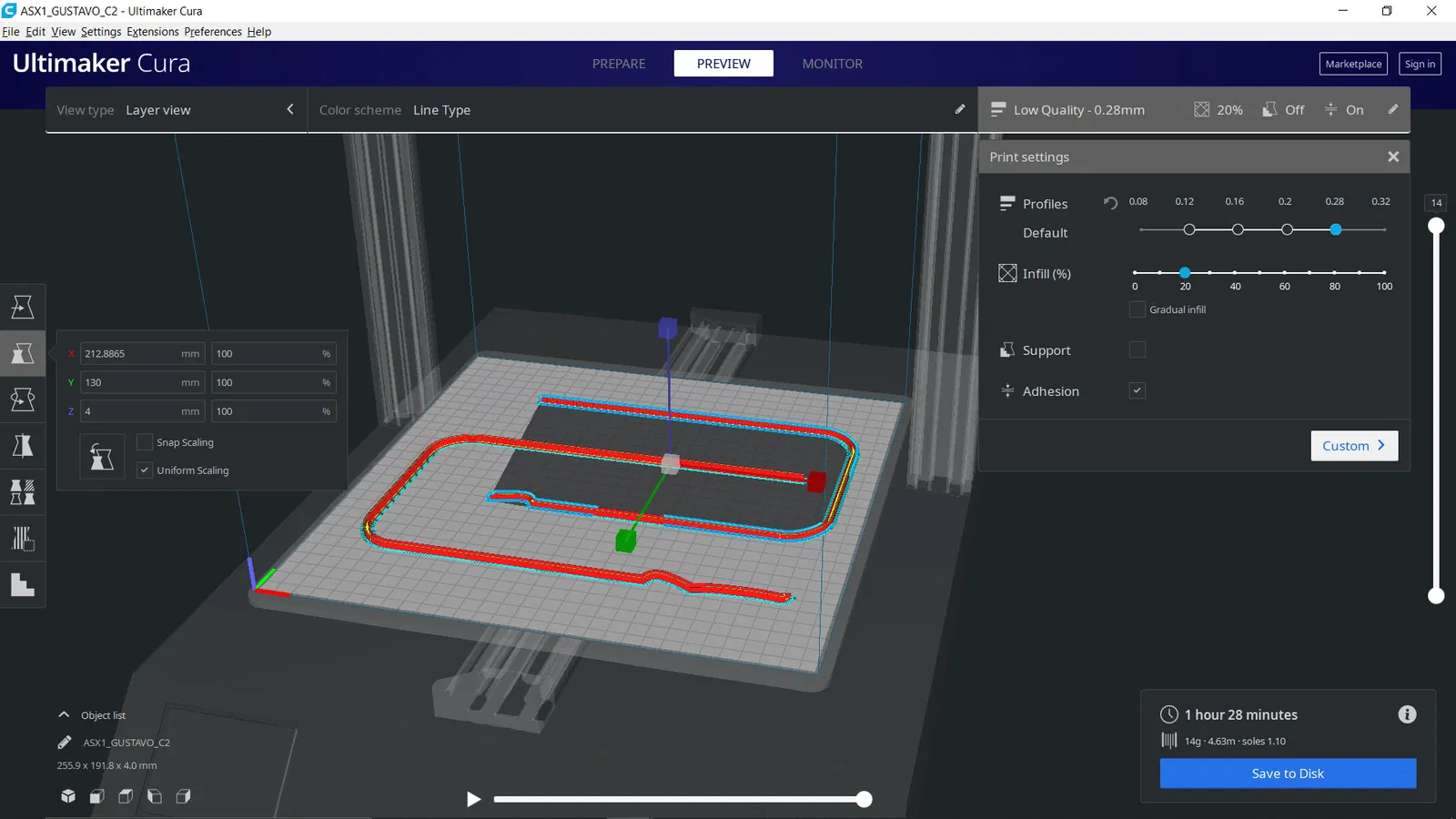1456x819 pixels.
Task: Enable Support checkbox
Action: tap(1137, 349)
